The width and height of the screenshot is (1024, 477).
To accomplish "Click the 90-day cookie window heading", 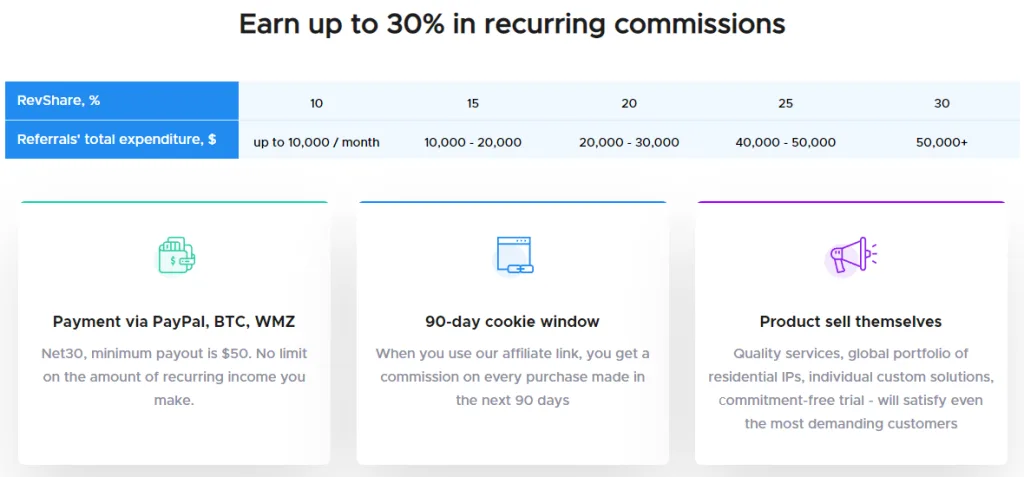I will click(x=512, y=322).
